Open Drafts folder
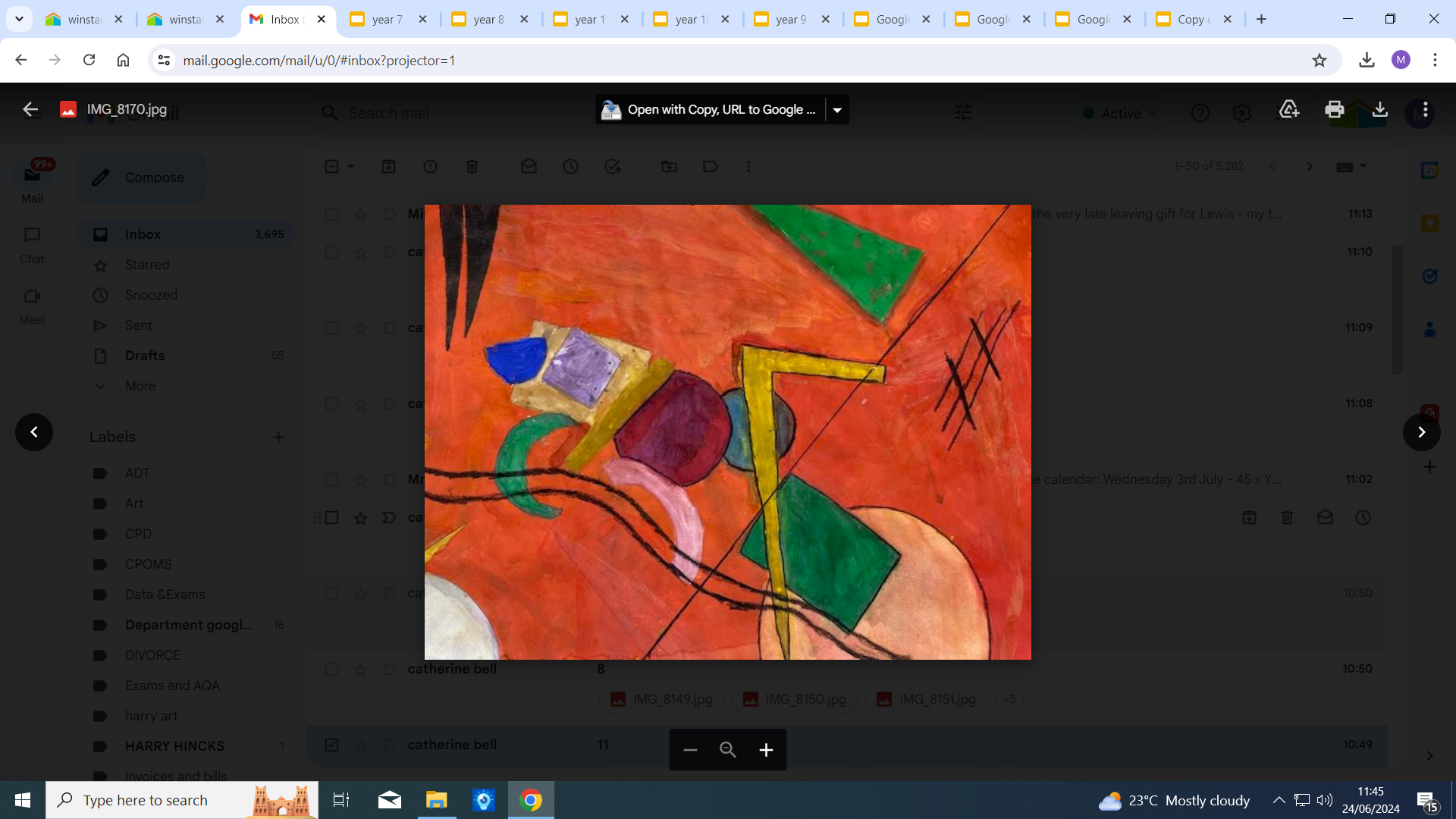Image resolution: width=1456 pixels, height=819 pixels. [145, 356]
